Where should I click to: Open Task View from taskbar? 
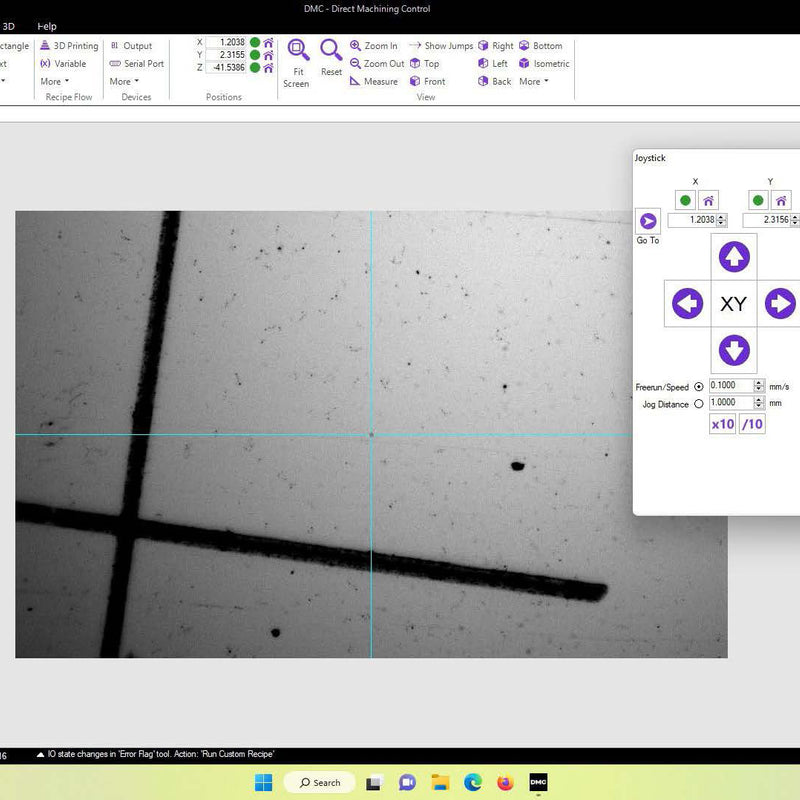[x=374, y=782]
